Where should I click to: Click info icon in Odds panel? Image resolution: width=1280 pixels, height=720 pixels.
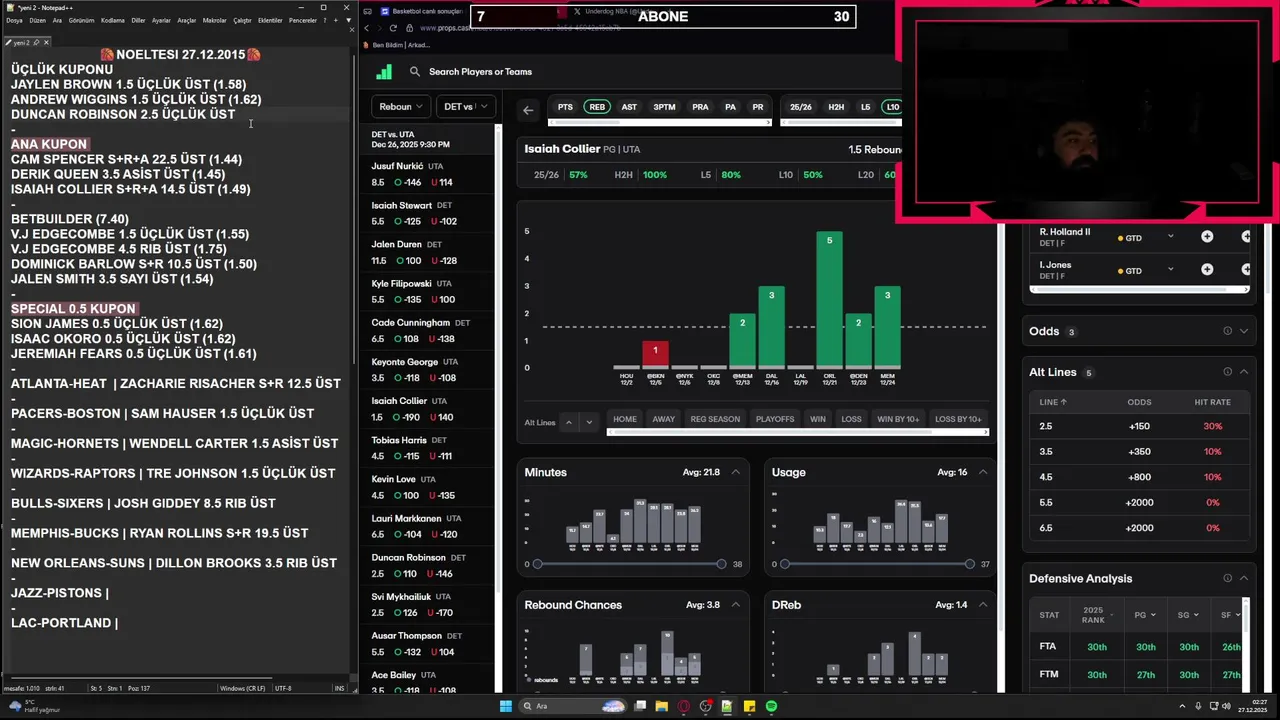[x=1227, y=331]
